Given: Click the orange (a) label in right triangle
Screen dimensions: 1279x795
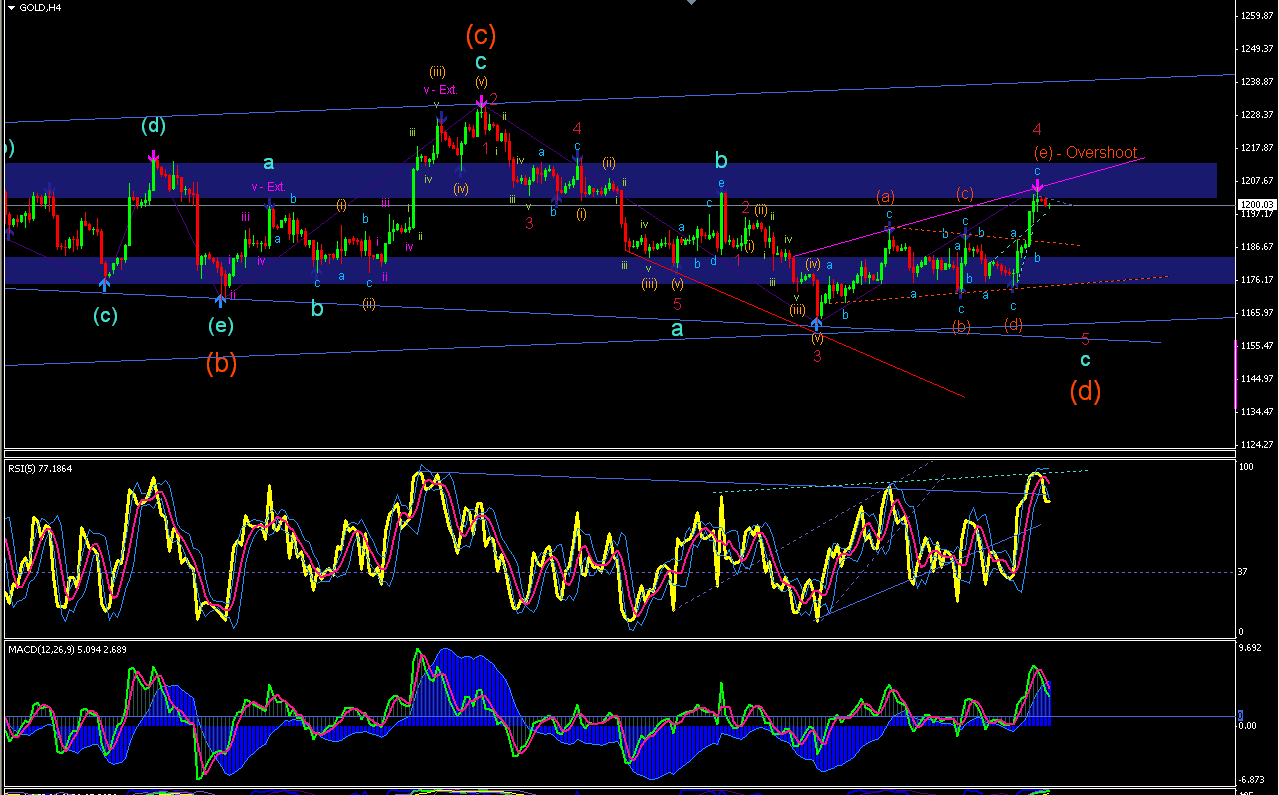Looking at the screenshot, I should click(885, 195).
